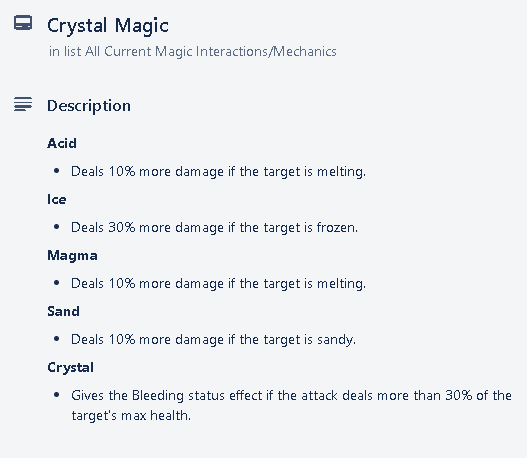Screen dimensions: 527x458
Task: Click the words "in list" before the link
Action: coord(65,52)
